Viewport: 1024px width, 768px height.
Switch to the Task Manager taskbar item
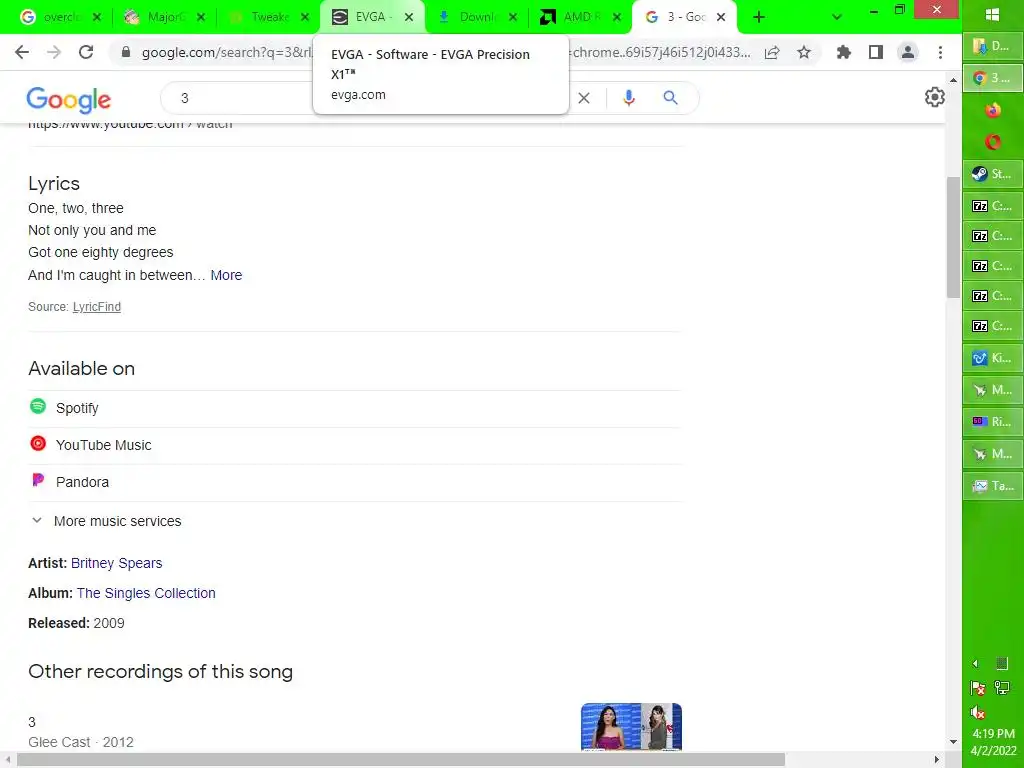[993, 486]
